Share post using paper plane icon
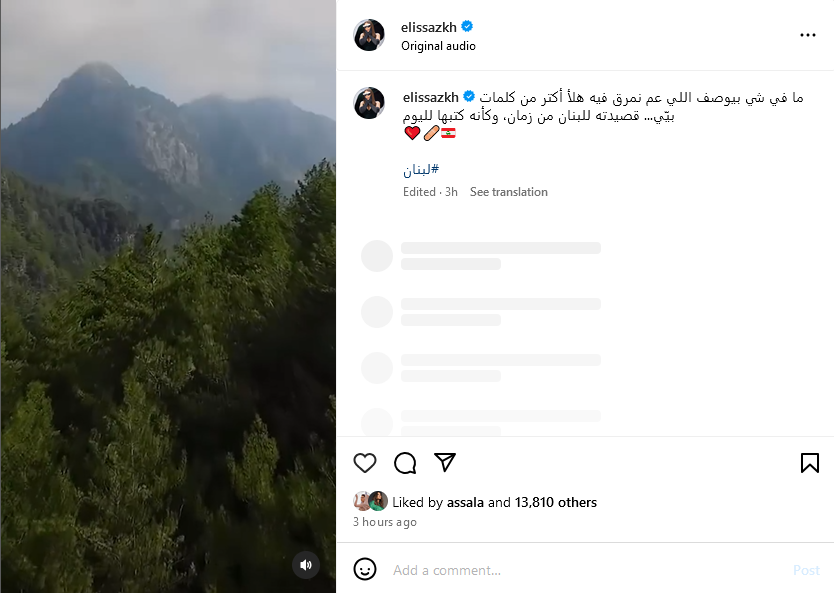834x593 pixels. (445, 462)
